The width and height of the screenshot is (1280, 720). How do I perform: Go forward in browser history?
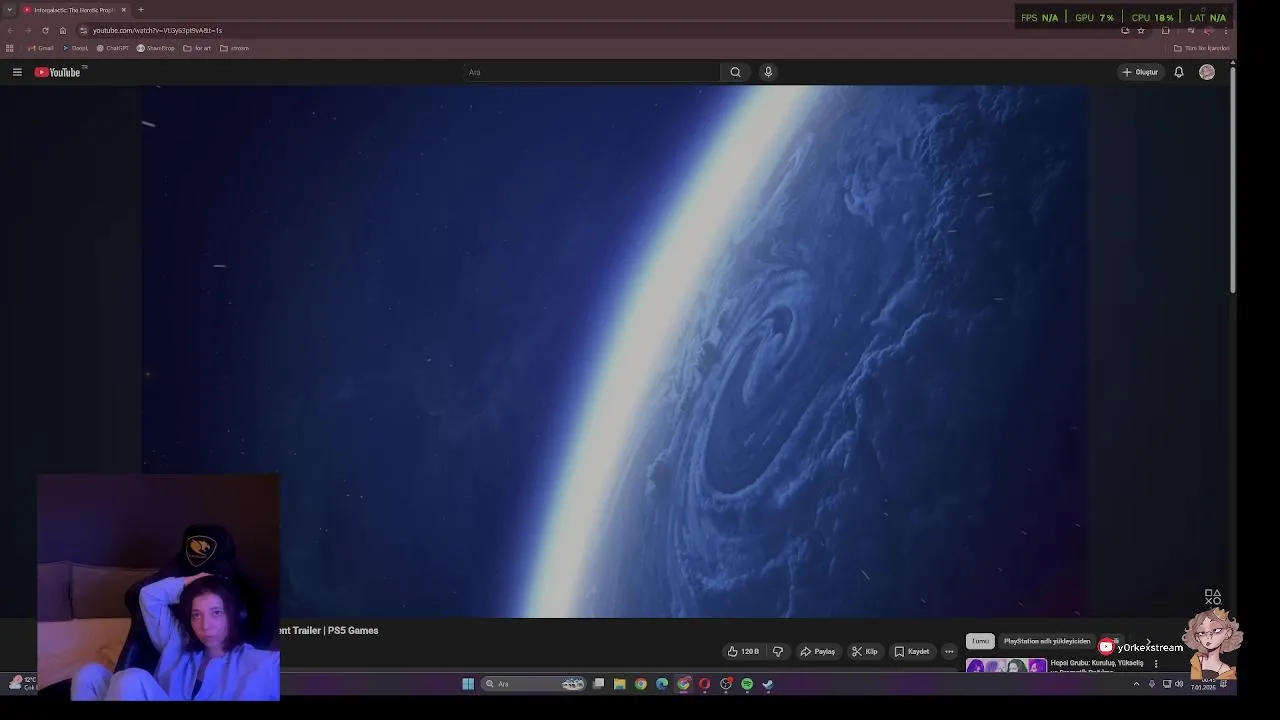point(27,30)
